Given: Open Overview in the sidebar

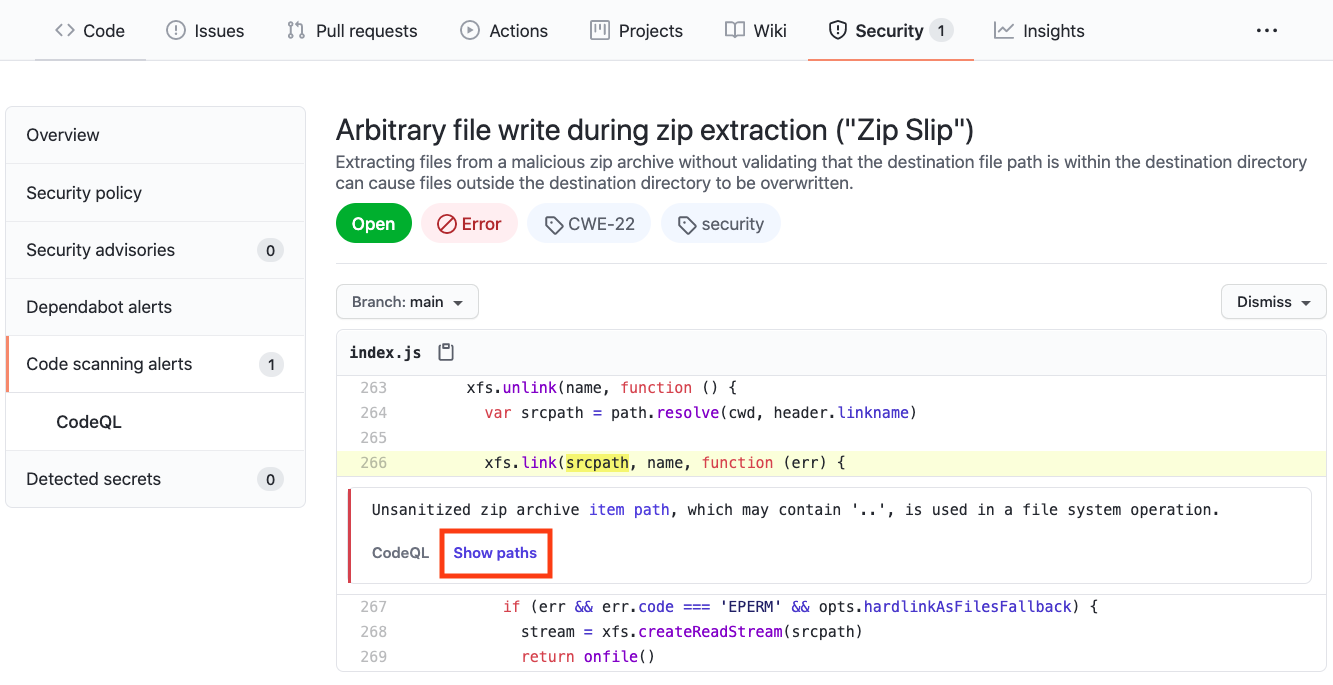Looking at the screenshot, I should tap(155, 135).
